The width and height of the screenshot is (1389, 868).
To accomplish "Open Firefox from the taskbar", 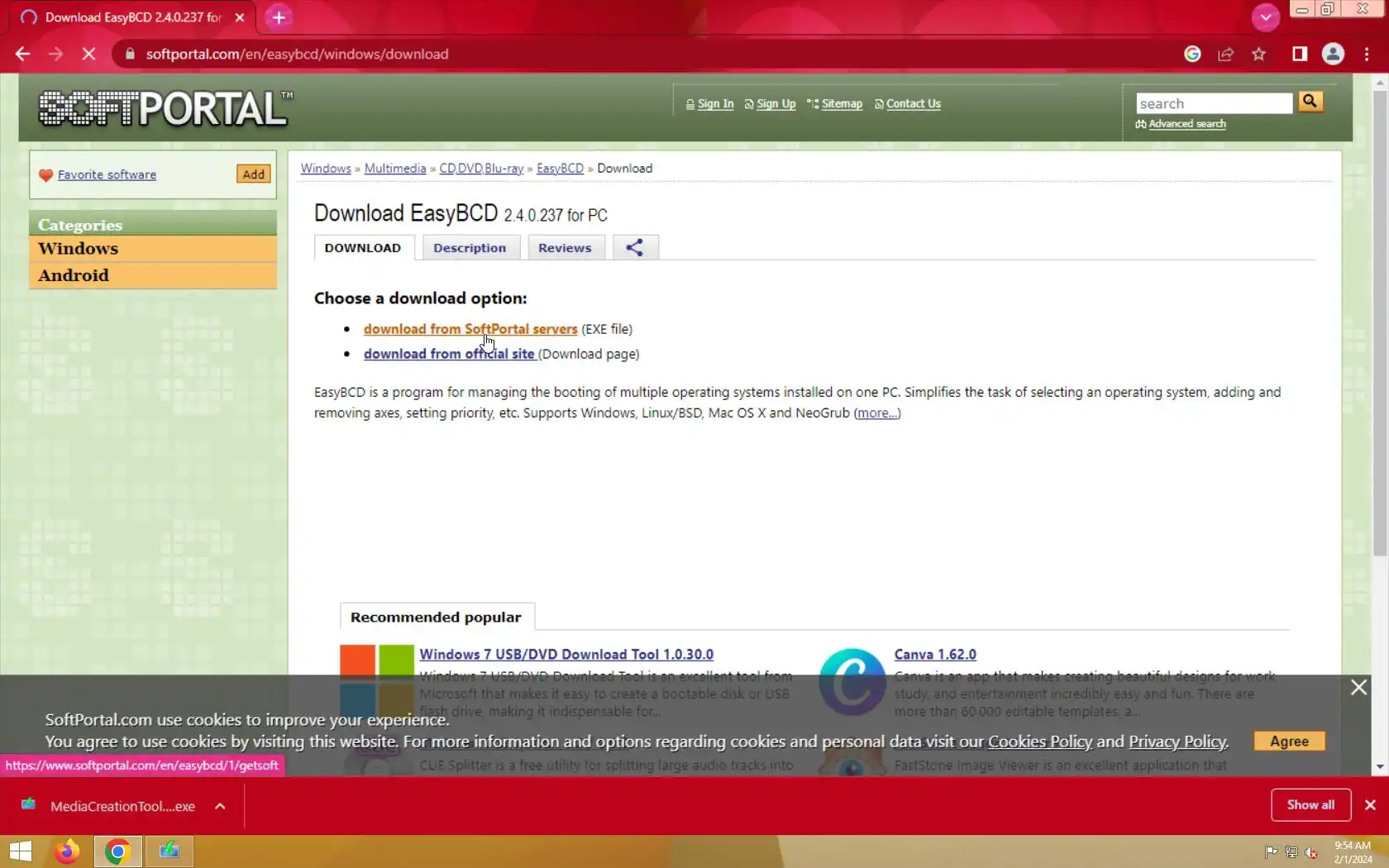I will tap(67, 851).
